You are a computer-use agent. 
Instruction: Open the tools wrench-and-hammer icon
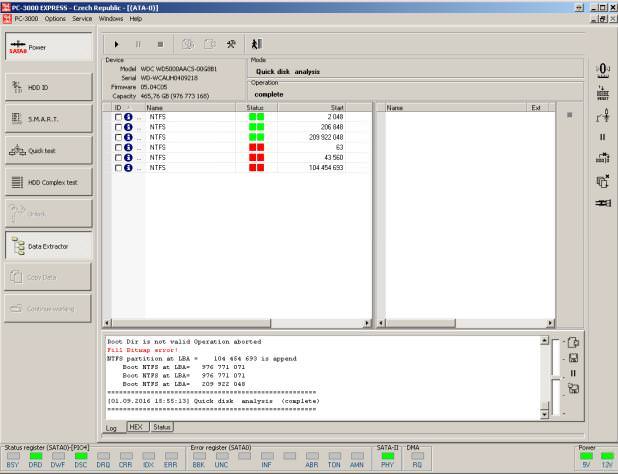pyautogui.click(x=231, y=45)
